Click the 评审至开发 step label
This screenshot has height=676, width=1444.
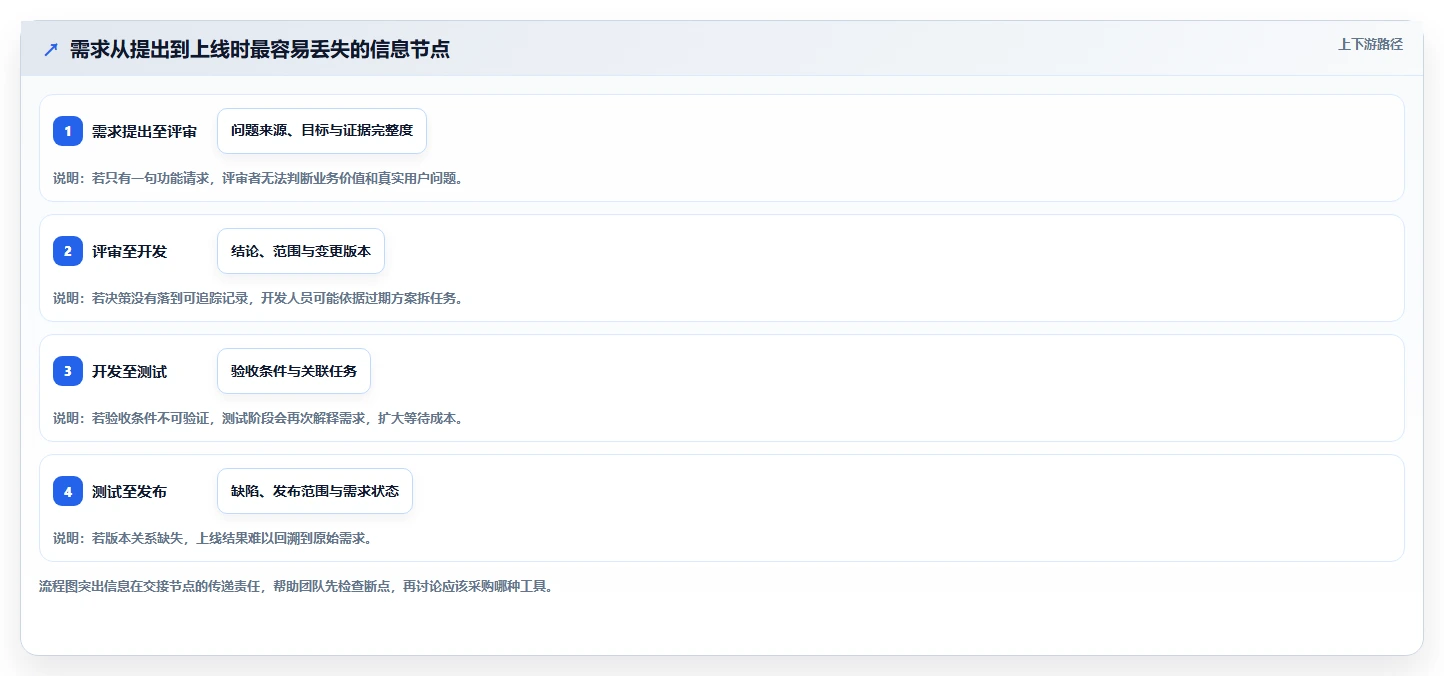[x=129, y=251]
